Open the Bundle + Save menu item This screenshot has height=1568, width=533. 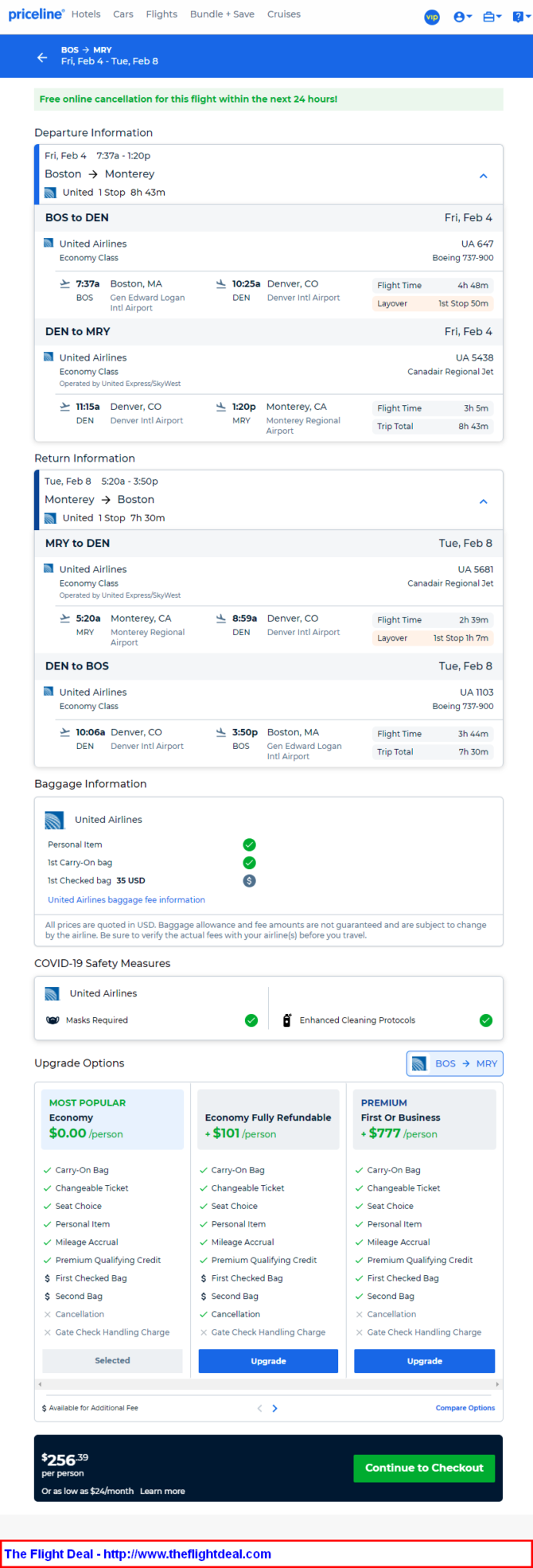222,14
